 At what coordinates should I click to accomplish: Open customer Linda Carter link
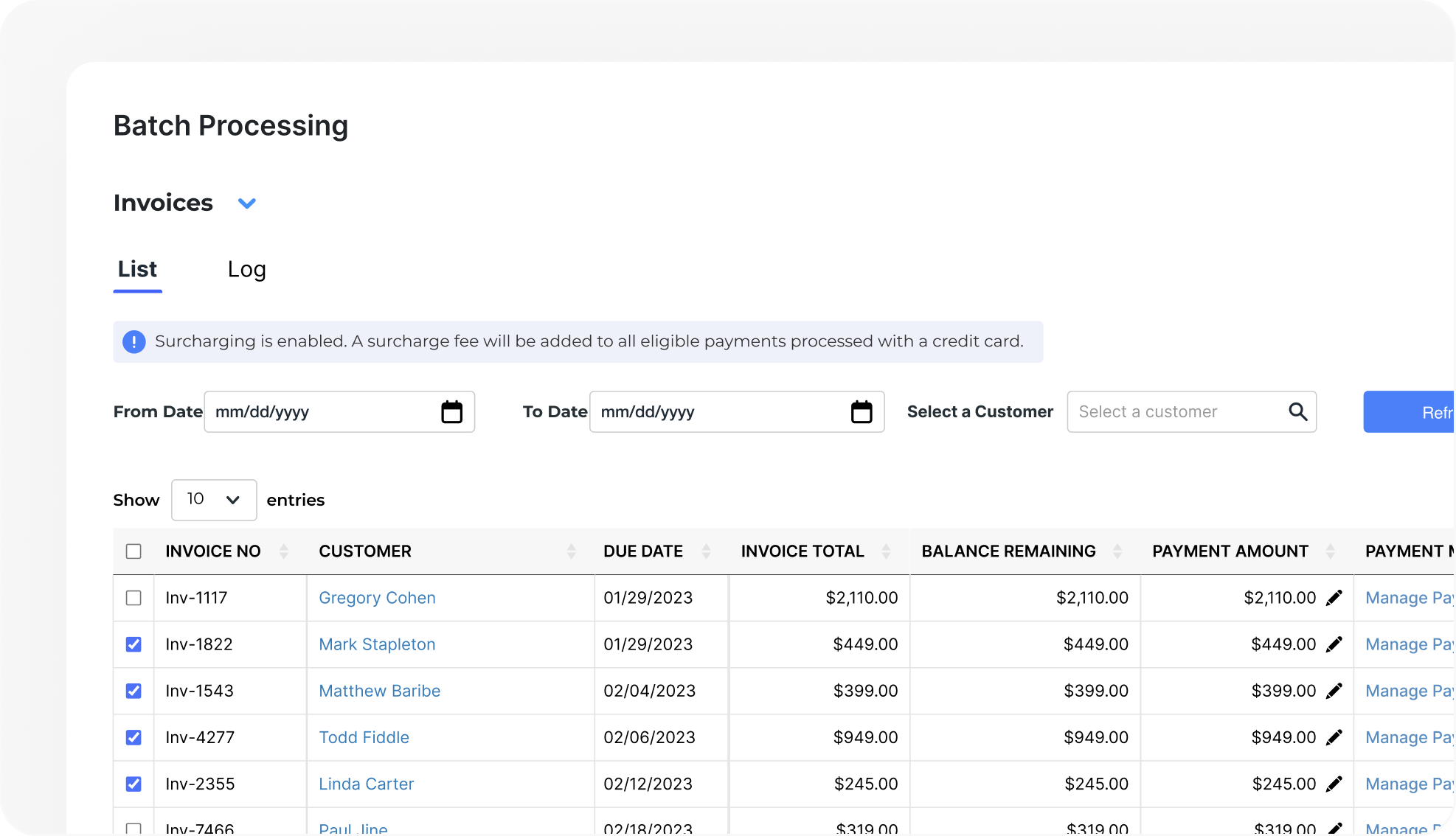click(x=366, y=784)
